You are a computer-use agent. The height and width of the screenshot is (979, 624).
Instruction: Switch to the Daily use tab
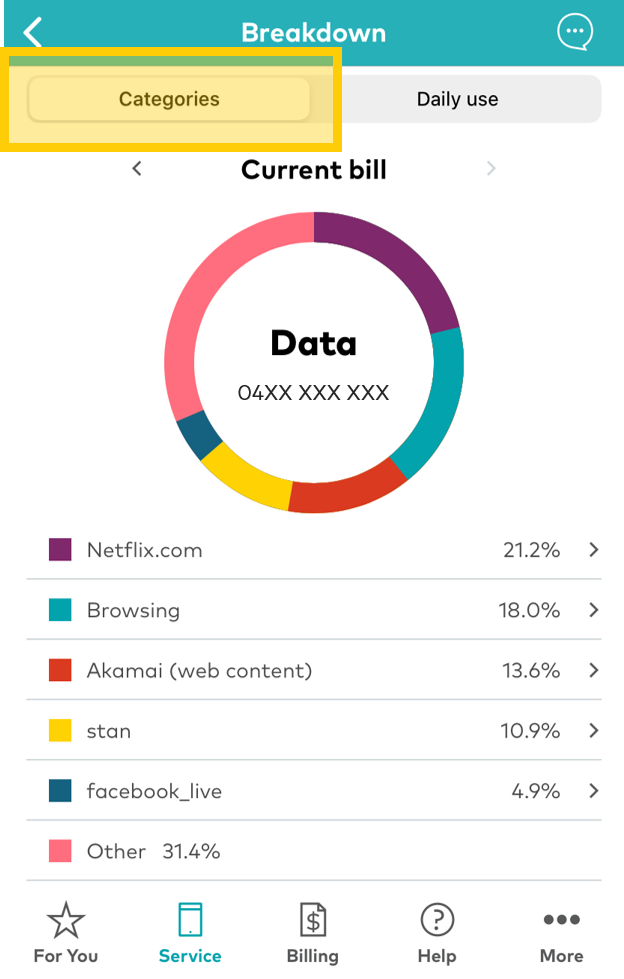457,99
